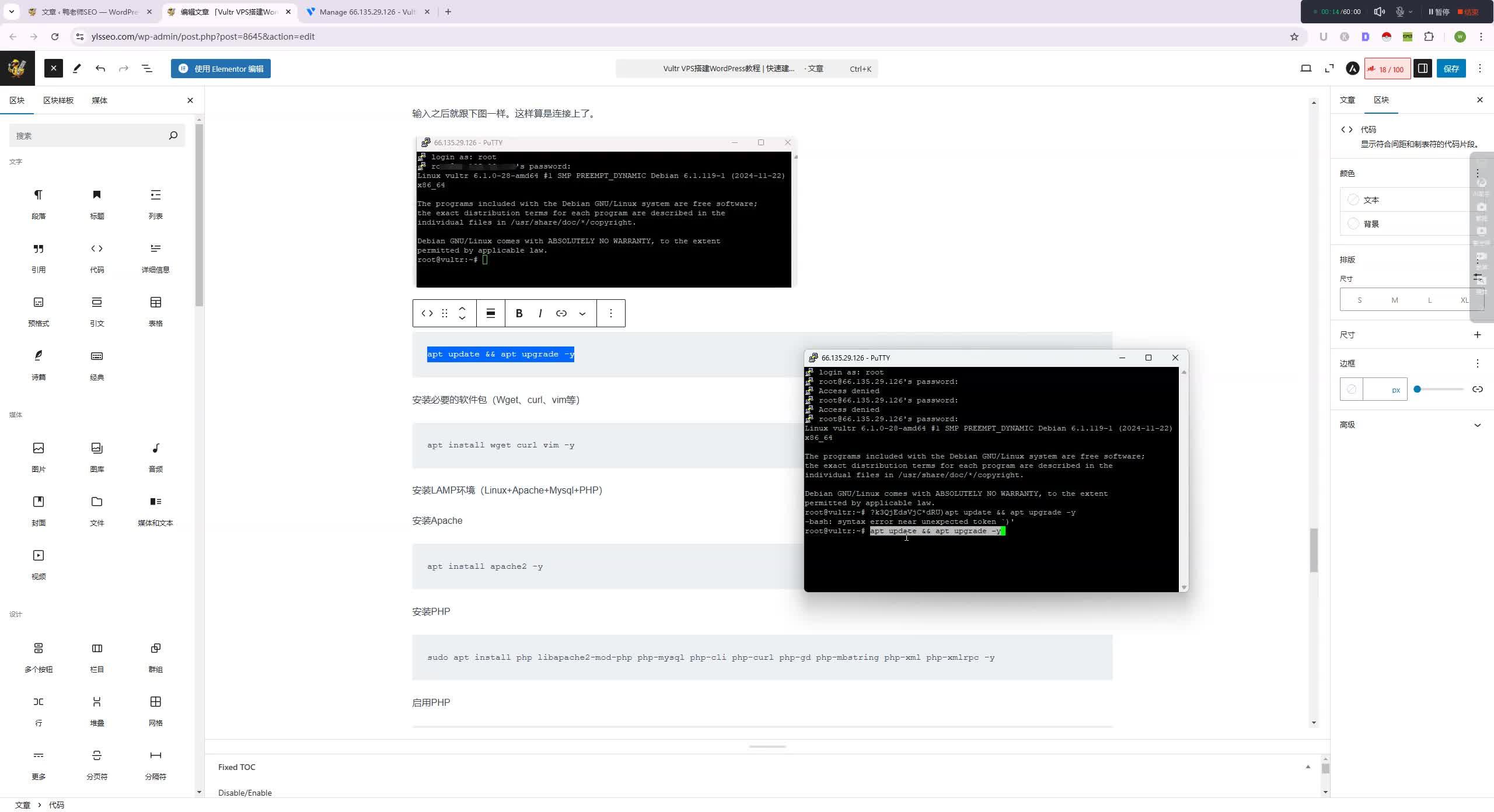
Task: Insert a Classic (经典) block
Action: pyautogui.click(x=97, y=365)
